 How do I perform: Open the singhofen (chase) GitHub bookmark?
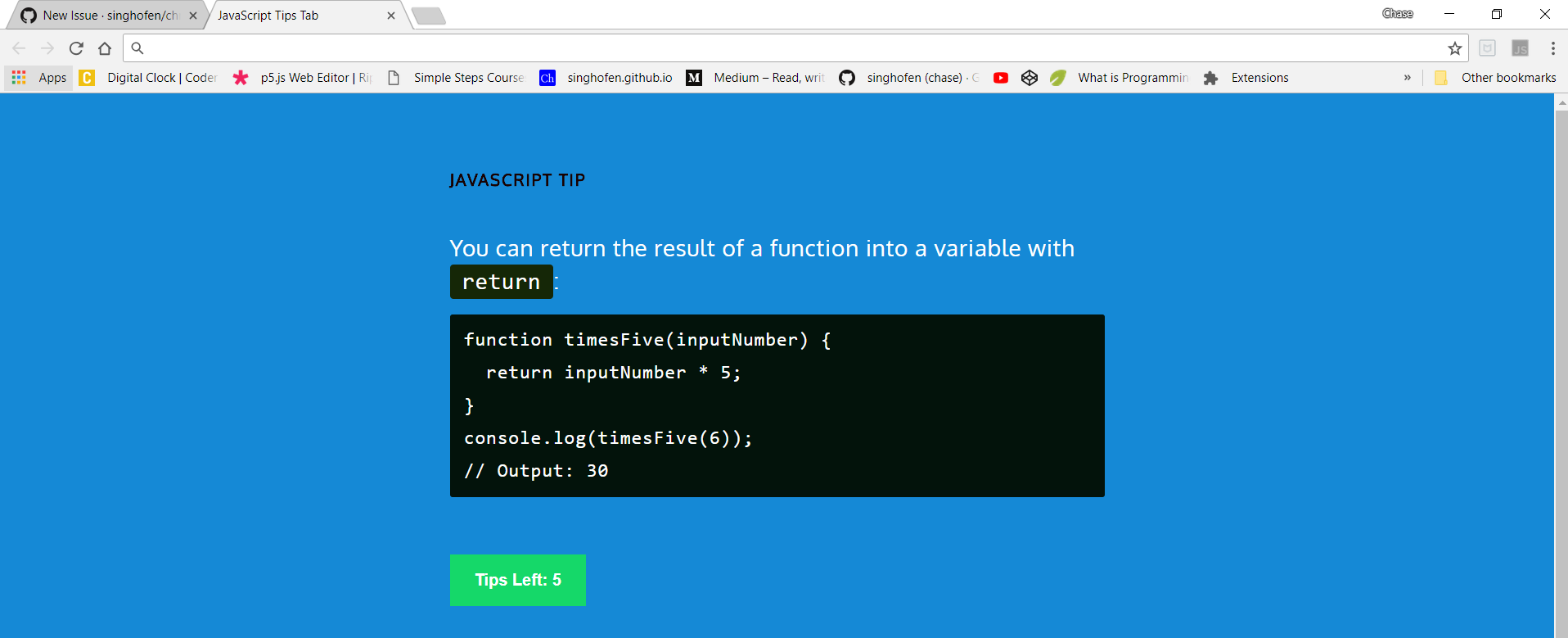pyautogui.click(x=909, y=78)
